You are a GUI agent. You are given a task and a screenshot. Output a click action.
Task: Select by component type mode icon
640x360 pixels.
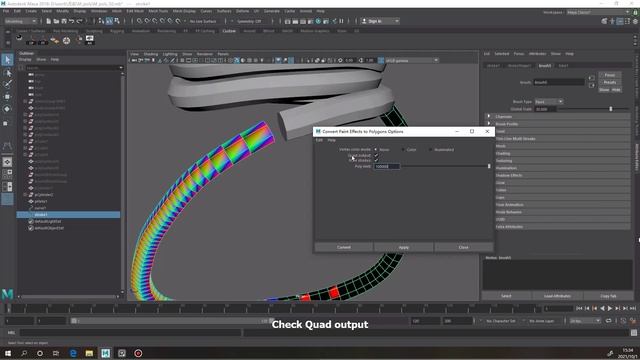click(x=117, y=21)
